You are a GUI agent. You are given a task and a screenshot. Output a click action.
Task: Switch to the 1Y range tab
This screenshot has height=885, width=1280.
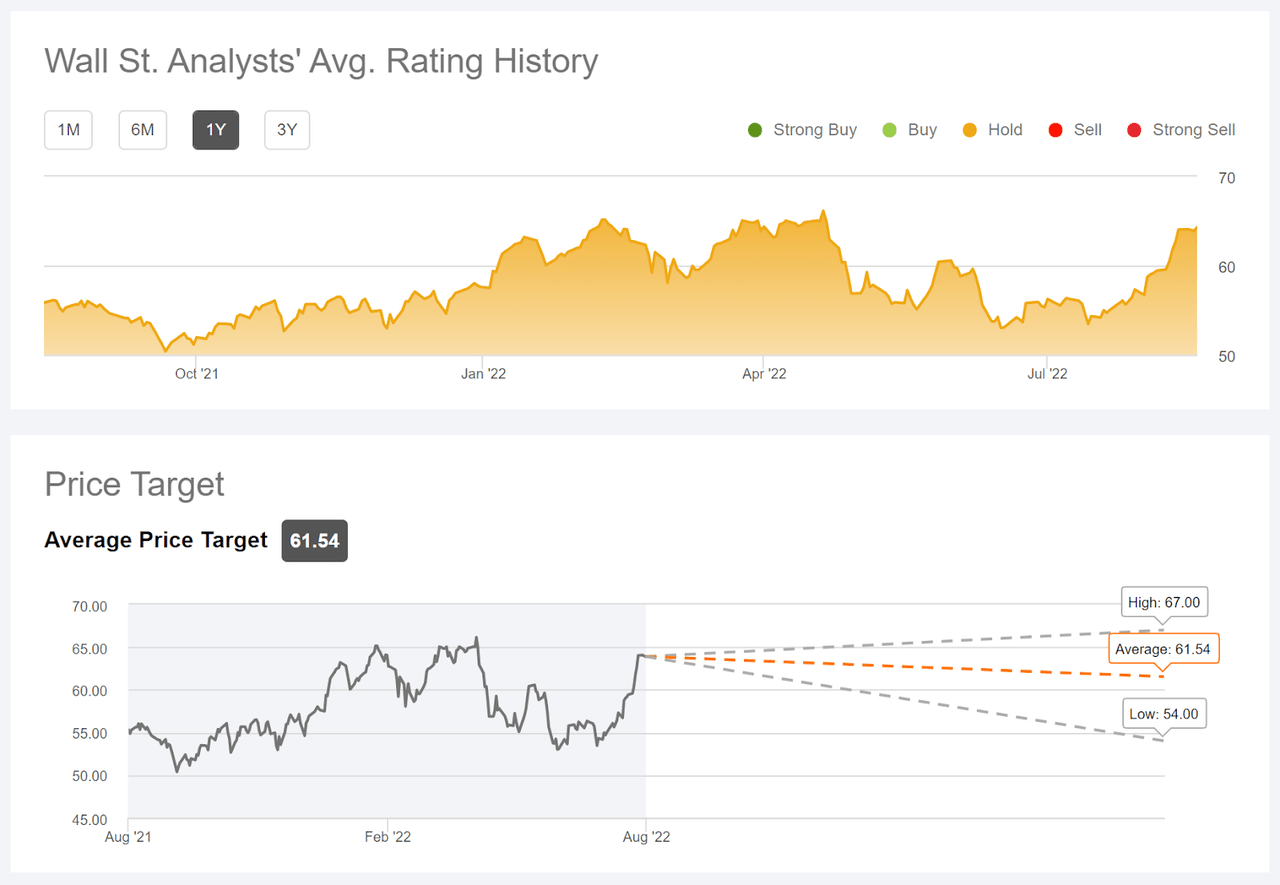[216, 130]
